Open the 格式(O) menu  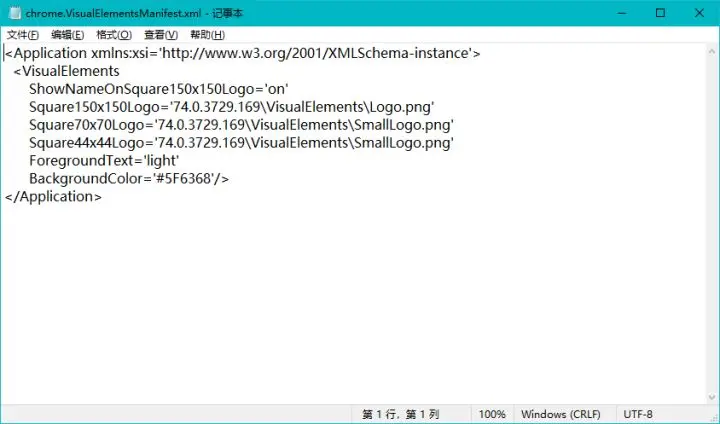114,35
